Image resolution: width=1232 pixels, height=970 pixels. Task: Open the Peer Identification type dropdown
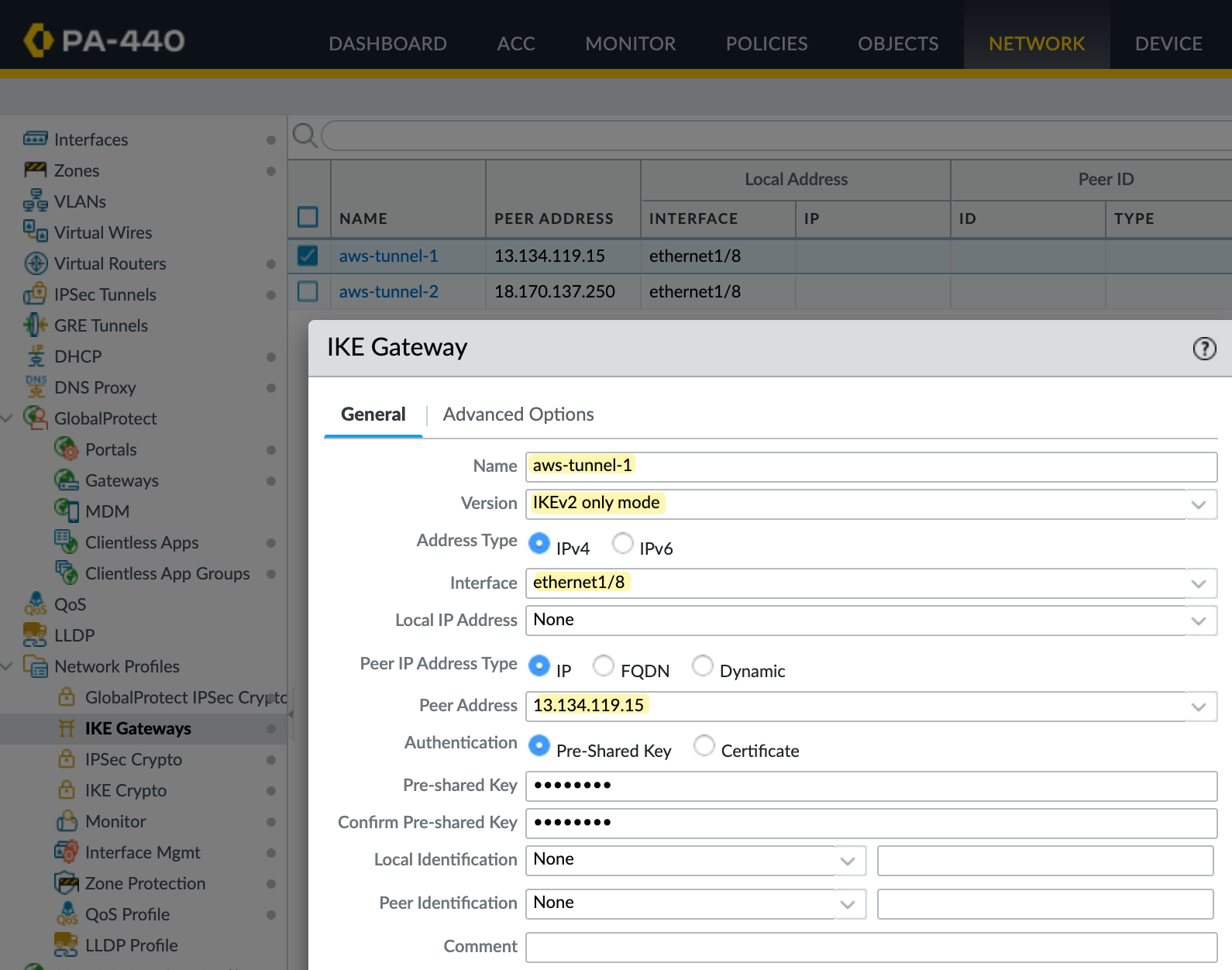(848, 904)
